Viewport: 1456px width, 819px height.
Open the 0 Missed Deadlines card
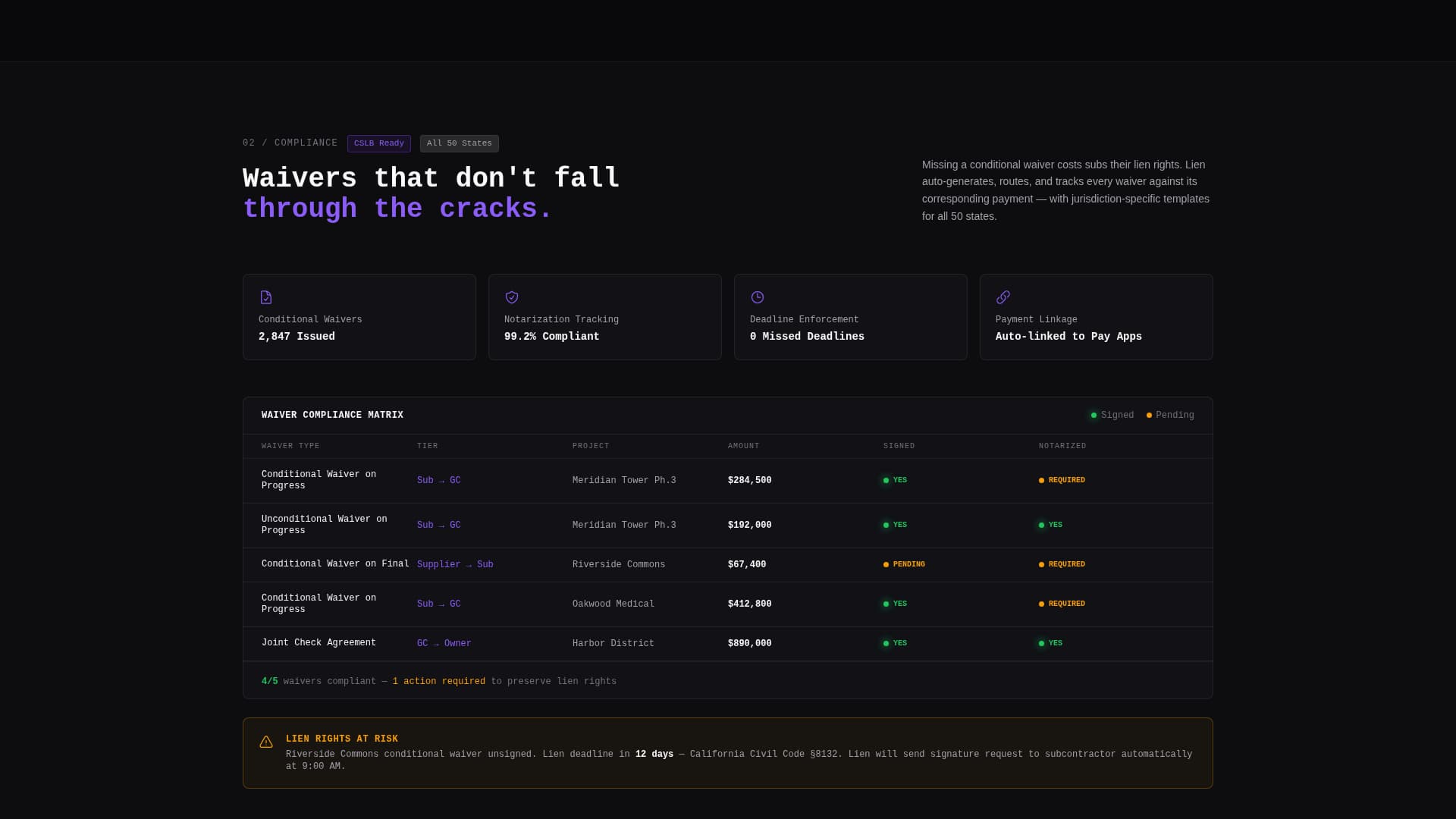pyautogui.click(x=851, y=317)
